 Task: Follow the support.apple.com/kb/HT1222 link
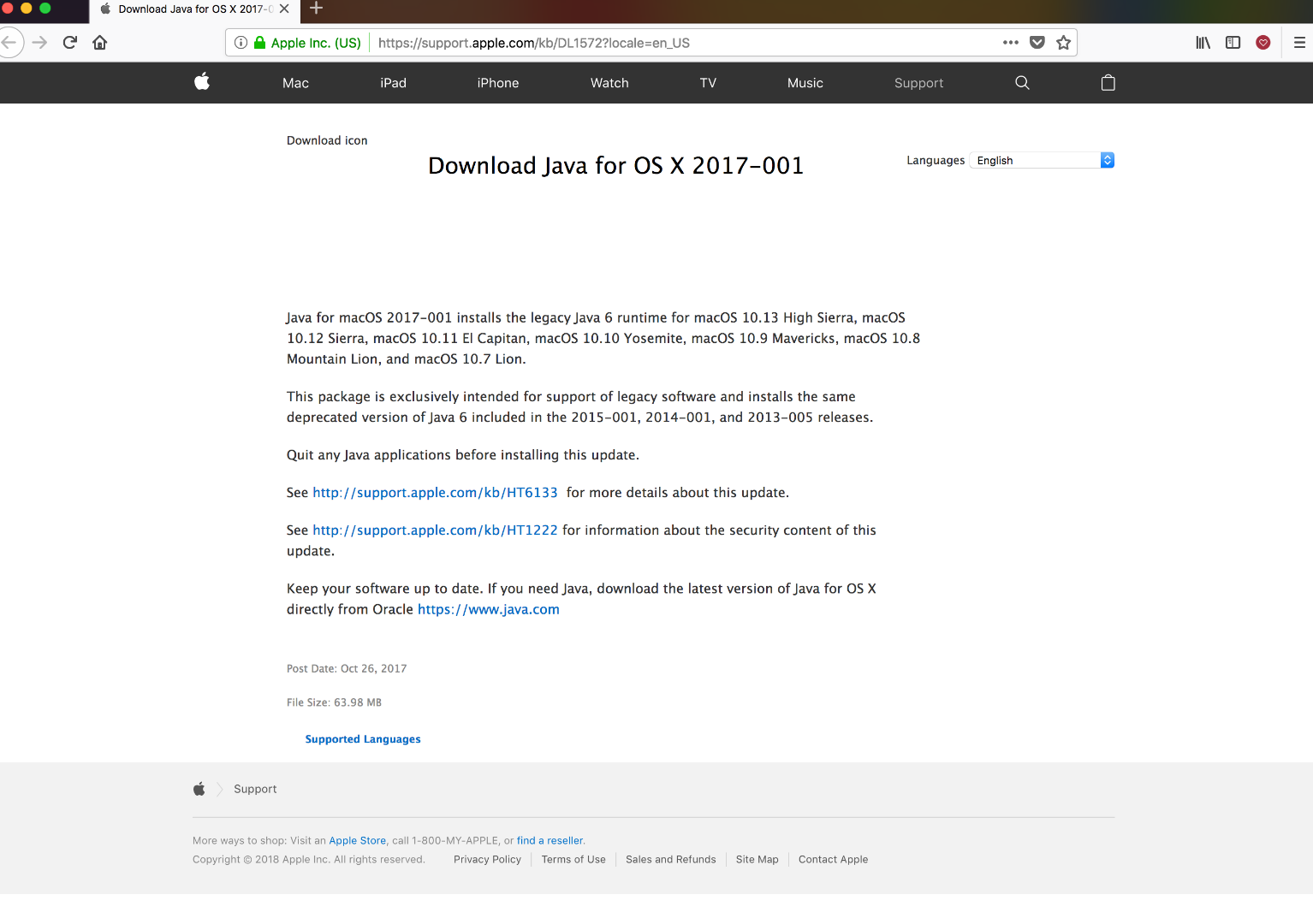click(436, 530)
